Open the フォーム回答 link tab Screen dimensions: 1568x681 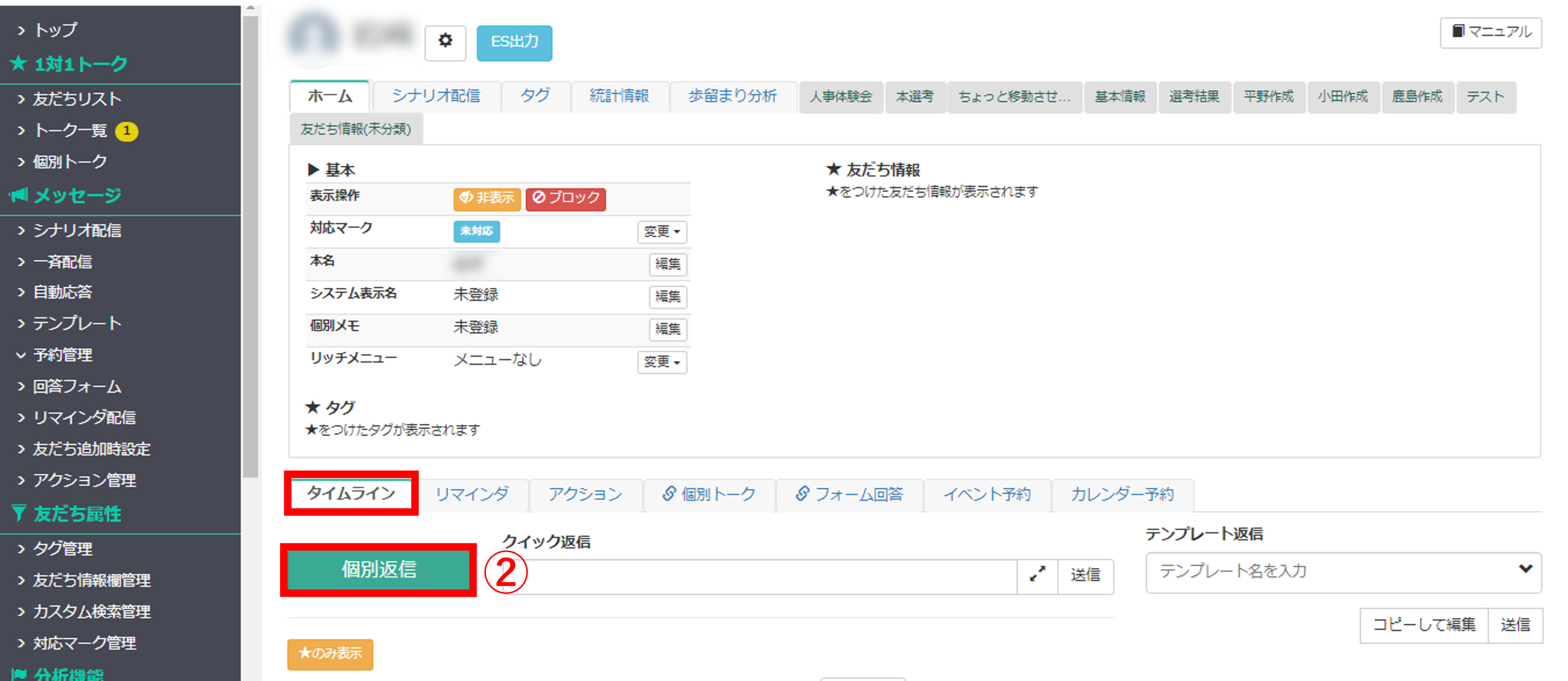[849, 494]
